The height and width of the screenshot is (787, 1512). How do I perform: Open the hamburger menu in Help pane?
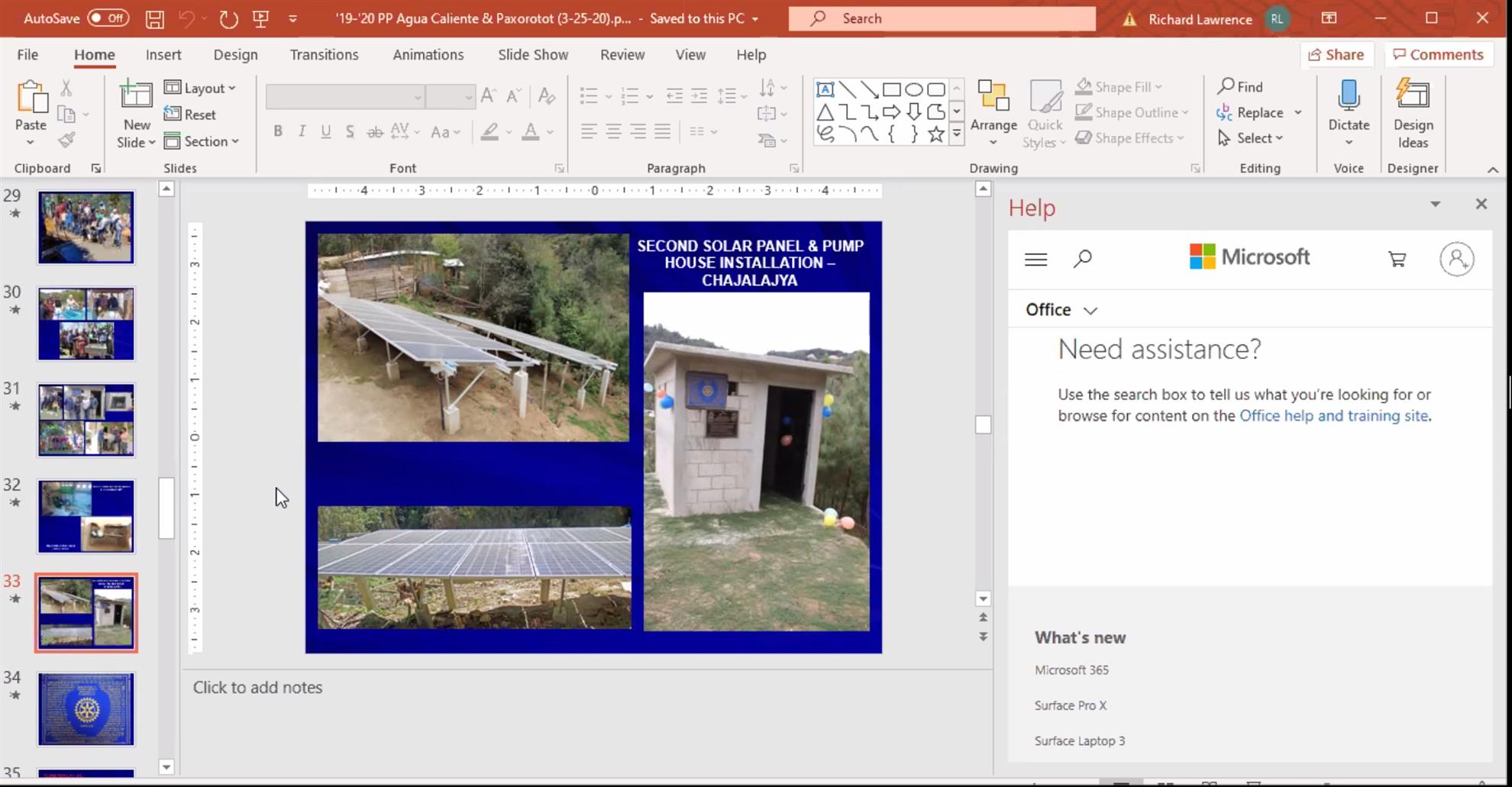[x=1035, y=260]
